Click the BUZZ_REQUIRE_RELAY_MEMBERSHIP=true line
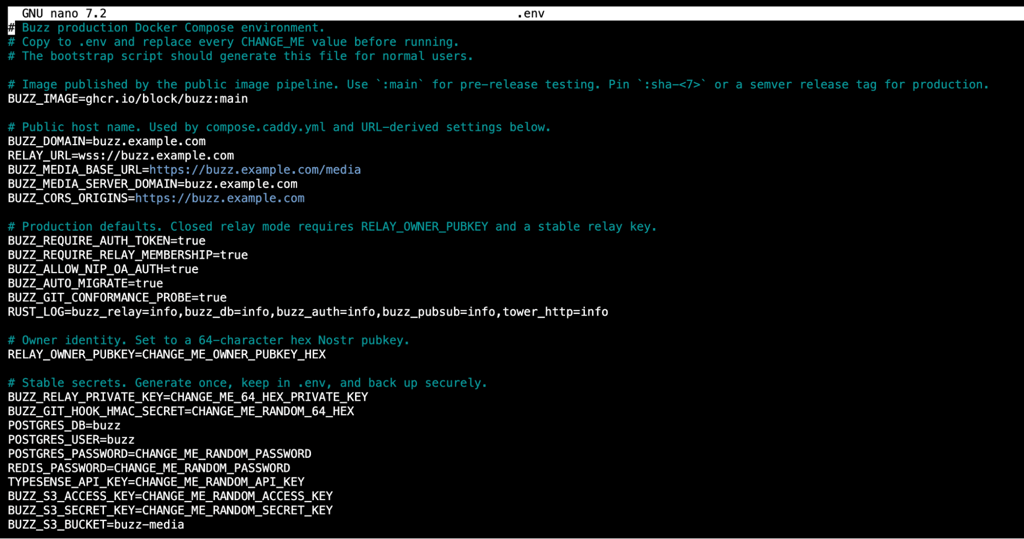Viewport: 1024px width, 539px height. (128, 255)
